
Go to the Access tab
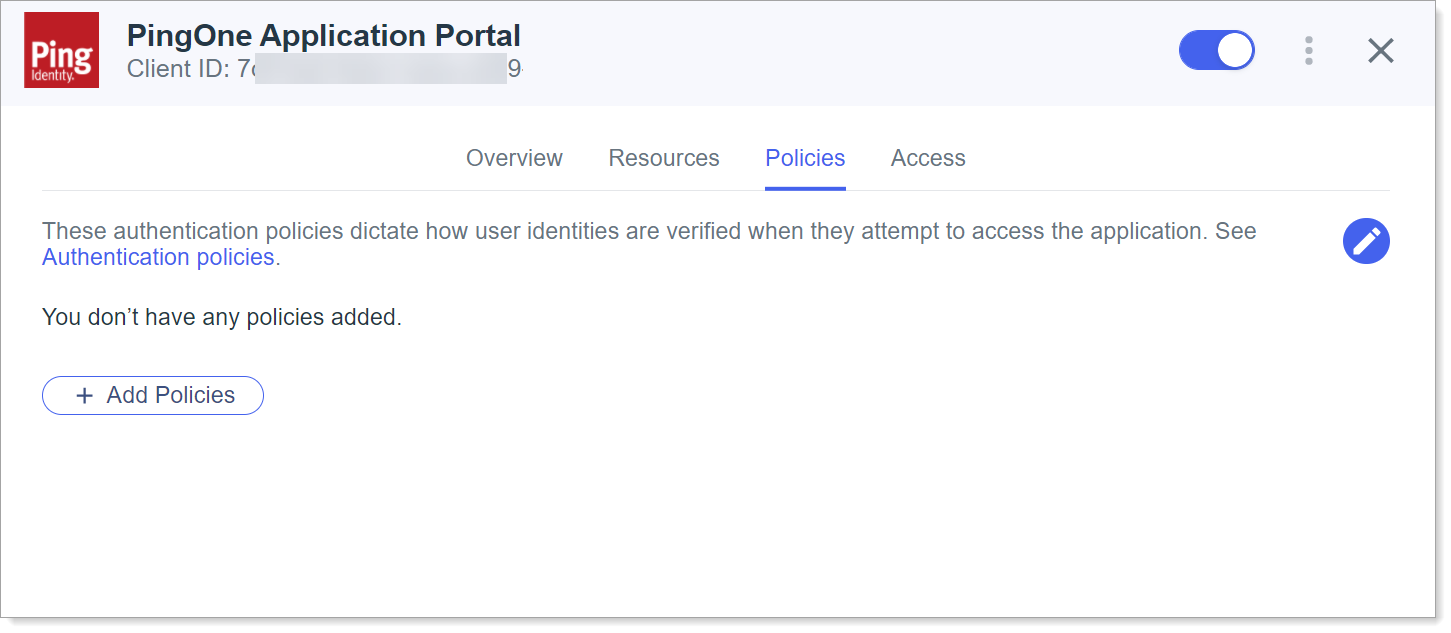(x=927, y=158)
